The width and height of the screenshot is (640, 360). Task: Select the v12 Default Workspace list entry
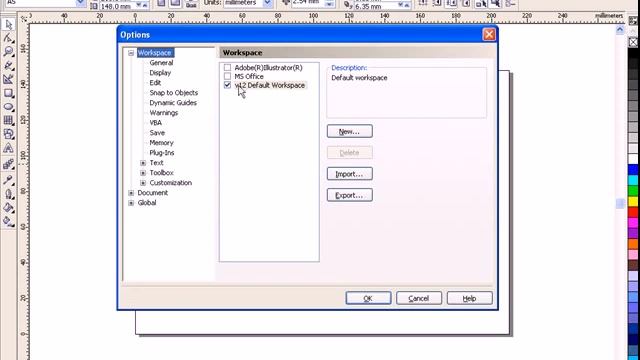tap(269, 85)
